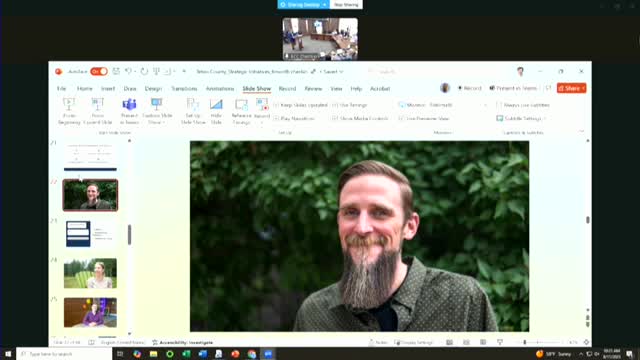Viewport: 640px width, 360px height.
Task: Click the orange Share button
Action: (571, 88)
